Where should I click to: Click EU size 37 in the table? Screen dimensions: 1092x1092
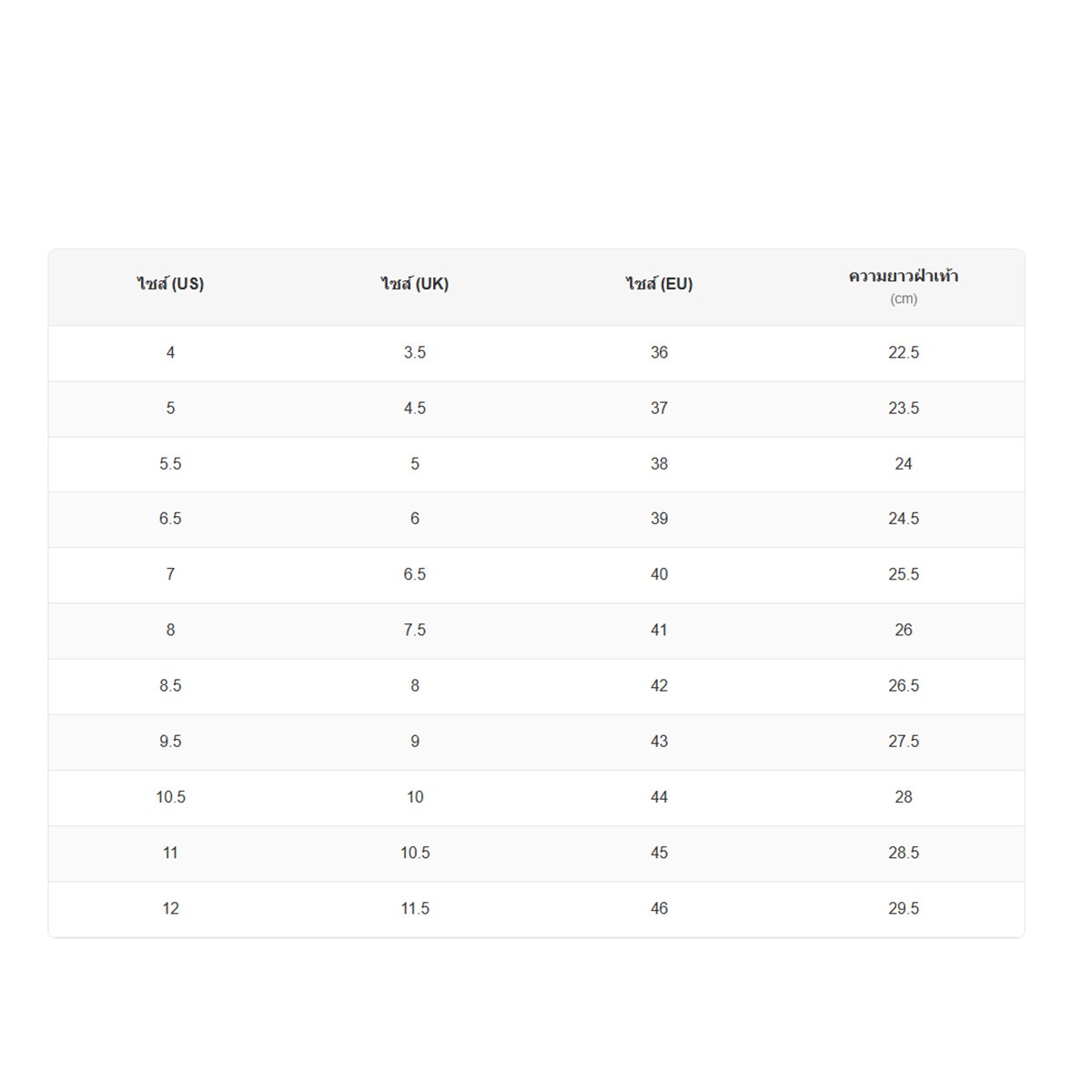tap(659, 409)
